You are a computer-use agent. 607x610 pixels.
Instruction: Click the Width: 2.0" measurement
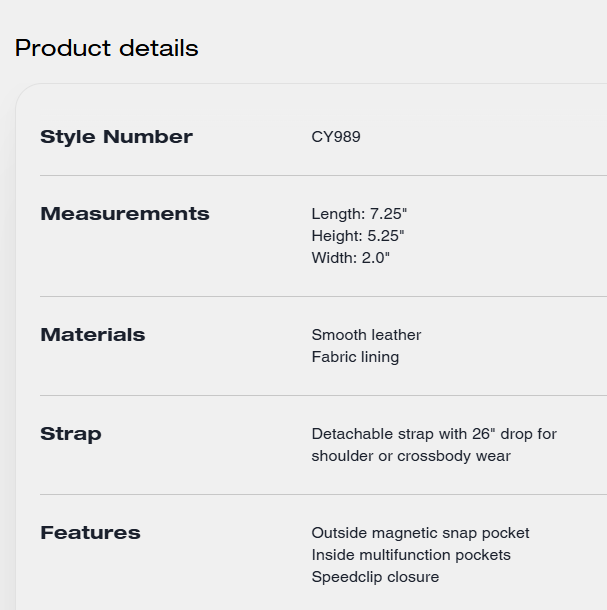pyautogui.click(x=350, y=258)
